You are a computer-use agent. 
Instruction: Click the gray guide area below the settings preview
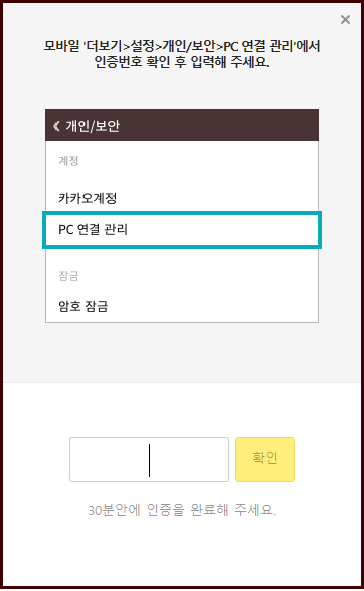click(182, 352)
